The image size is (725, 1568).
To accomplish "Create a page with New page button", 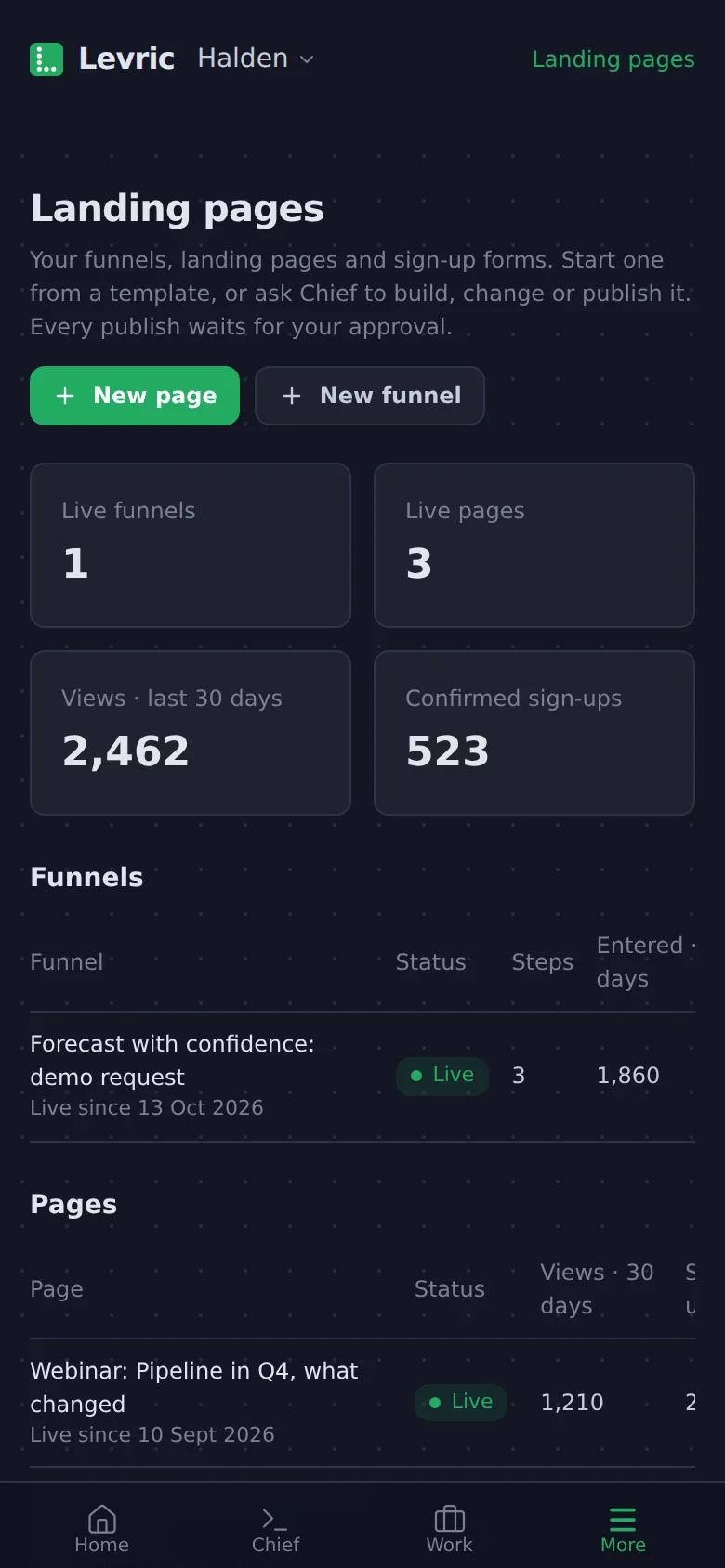I will pos(135,396).
